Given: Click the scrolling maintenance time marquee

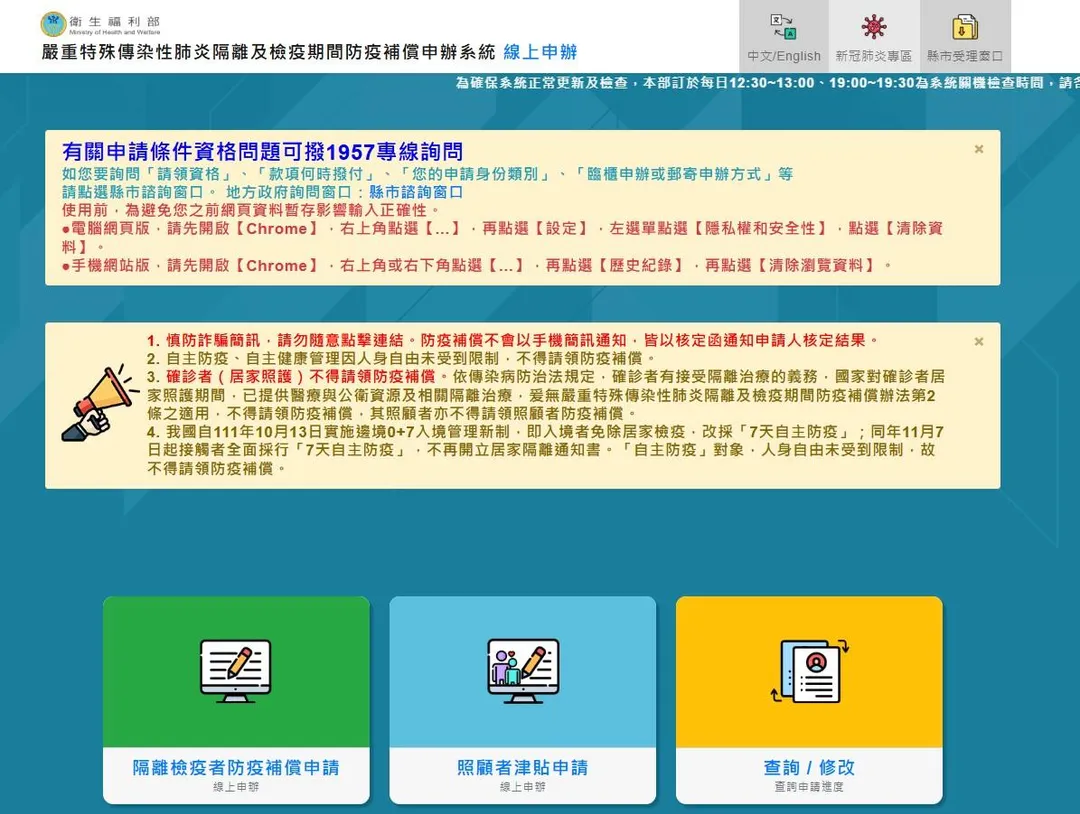Looking at the screenshot, I should pyautogui.click(x=767, y=83).
